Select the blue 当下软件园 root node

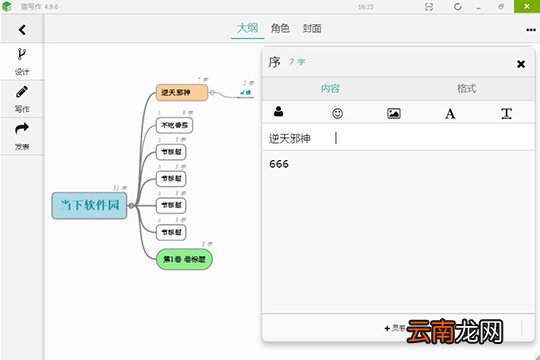click(90, 206)
